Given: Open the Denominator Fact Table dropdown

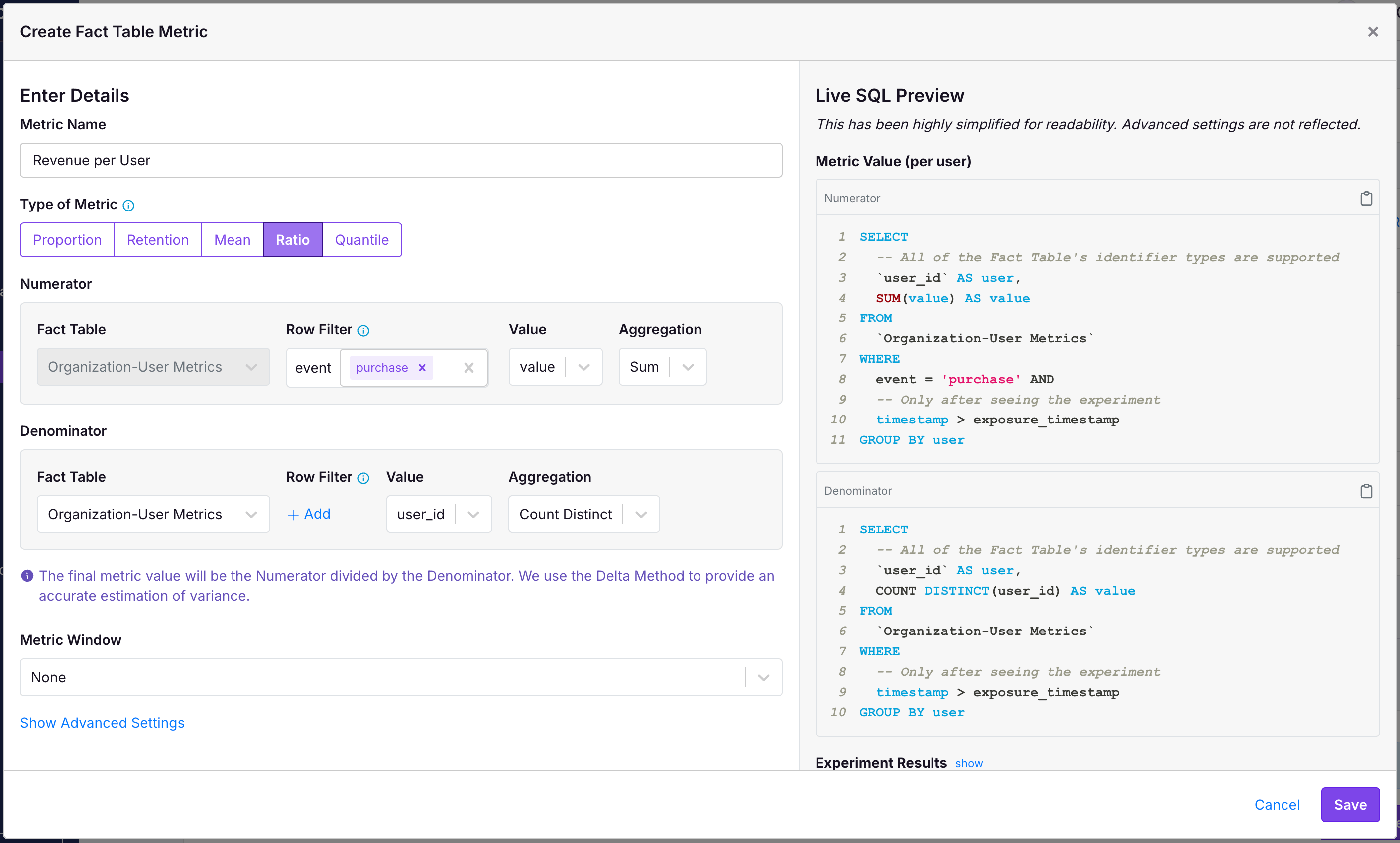Looking at the screenshot, I should [x=153, y=514].
